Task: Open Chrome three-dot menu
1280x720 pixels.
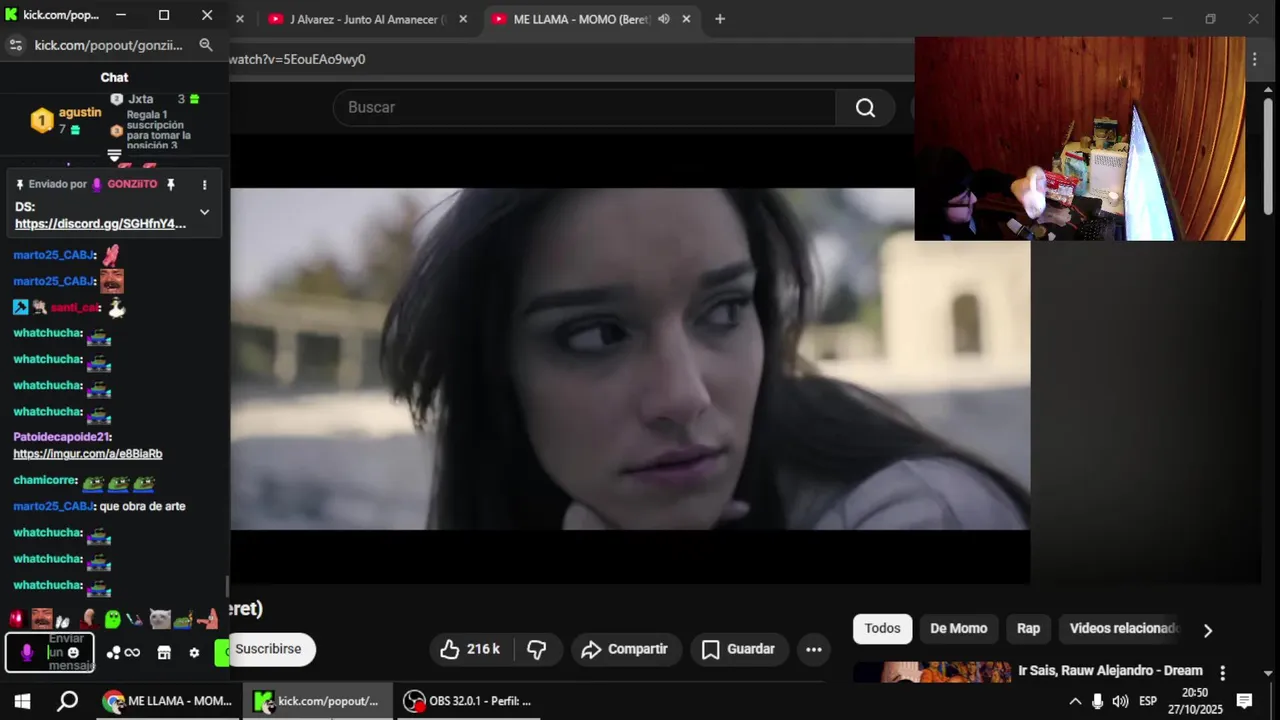Action: 1254,59
